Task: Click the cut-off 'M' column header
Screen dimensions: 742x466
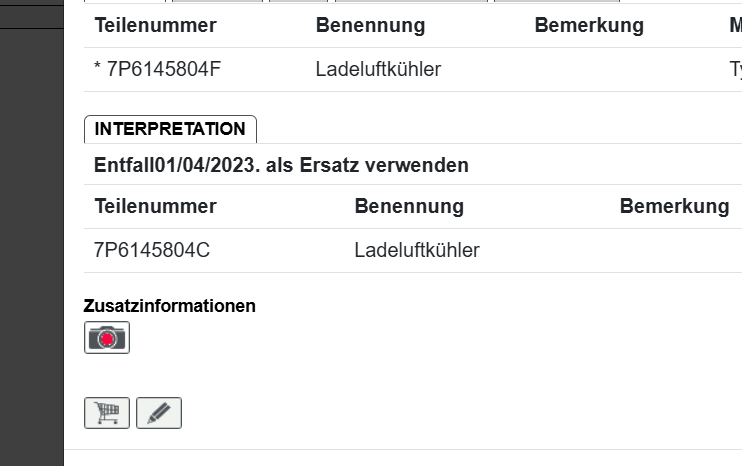Action: click(x=736, y=25)
